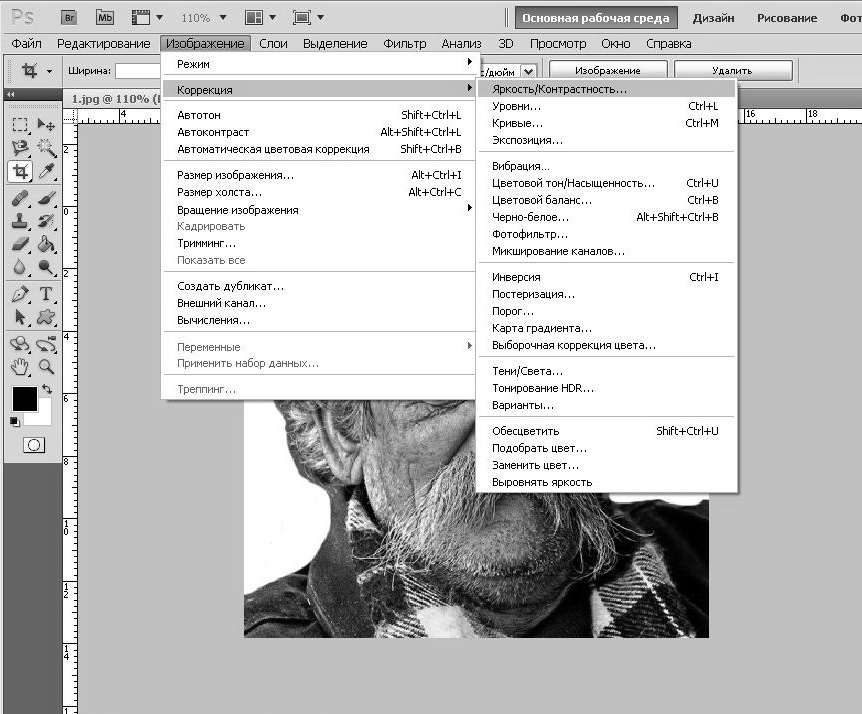Screen dimensions: 862x714
Task: Select the Type tool
Action: (x=46, y=294)
